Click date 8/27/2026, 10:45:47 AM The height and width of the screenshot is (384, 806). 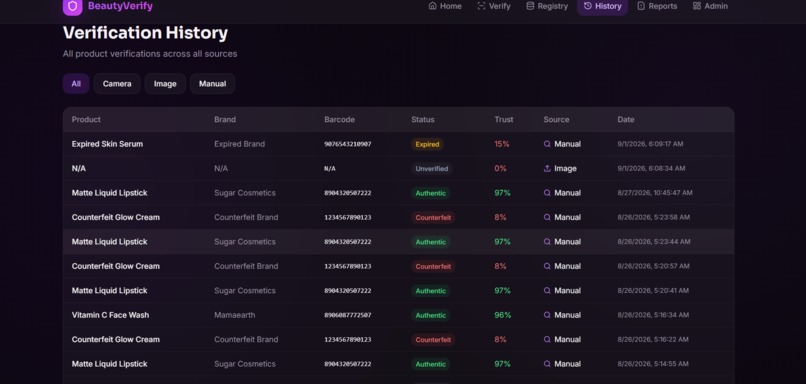pyautogui.click(x=655, y=193)
